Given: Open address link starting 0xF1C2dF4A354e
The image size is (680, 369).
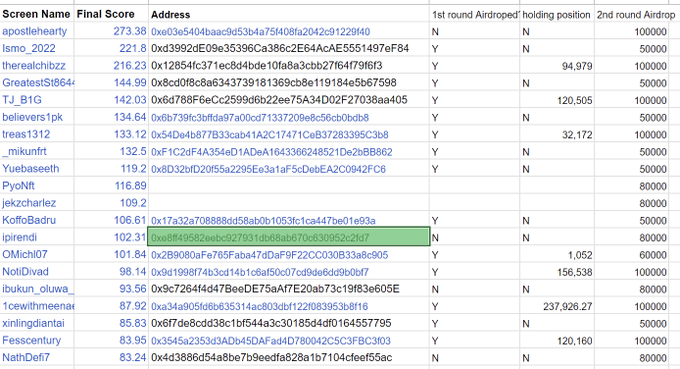Looking at the screenshot, I should pos(271,152).
